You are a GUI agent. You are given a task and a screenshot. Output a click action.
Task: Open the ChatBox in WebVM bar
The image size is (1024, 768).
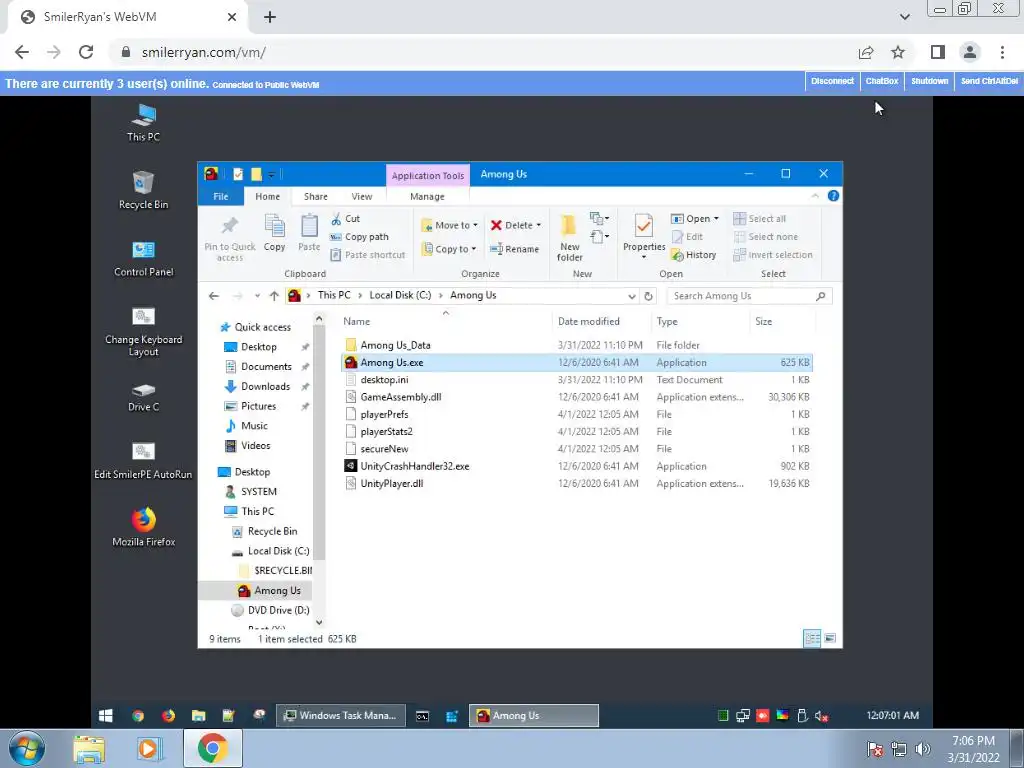[x=882, y=82]
